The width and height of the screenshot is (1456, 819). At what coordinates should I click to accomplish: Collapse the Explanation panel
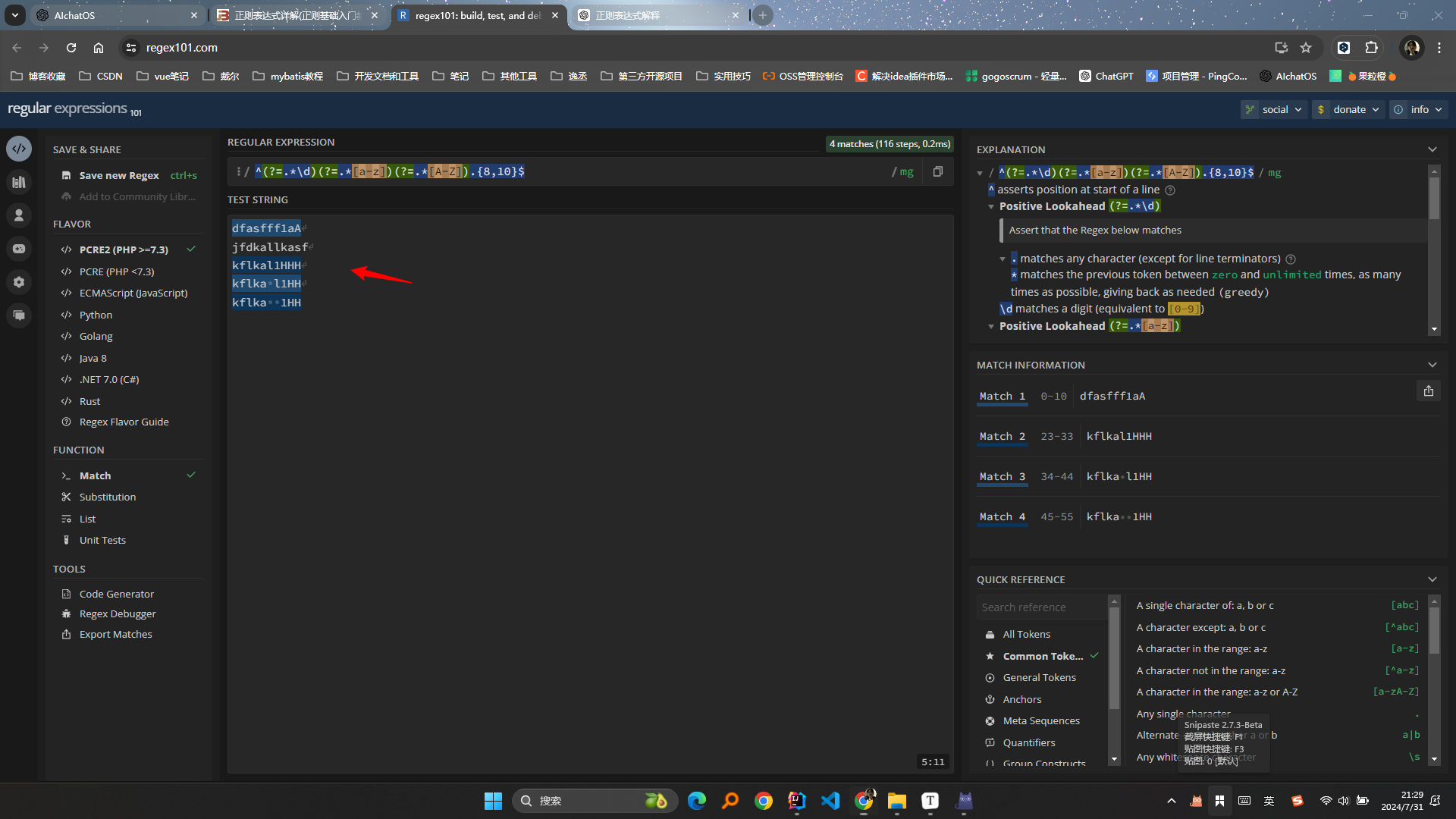pos(1432,149)
